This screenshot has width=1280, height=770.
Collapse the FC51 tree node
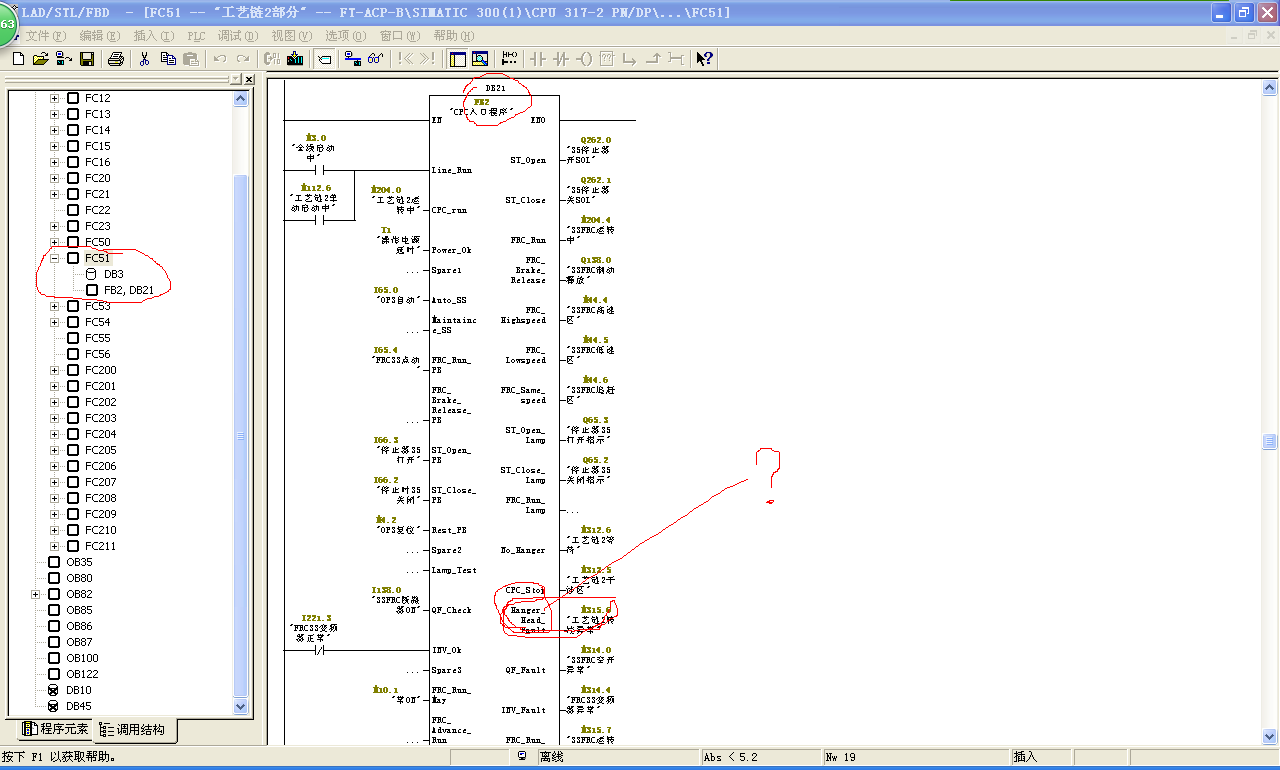[54, 258]
